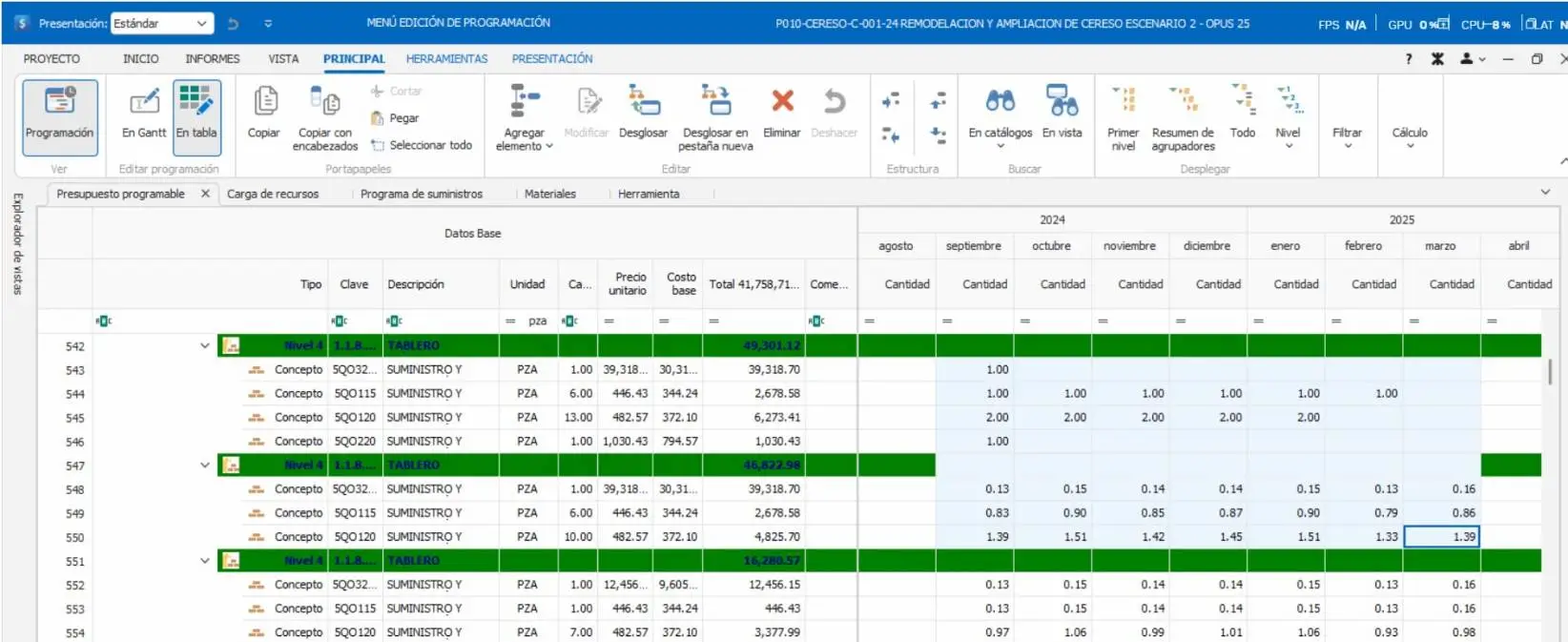Open the HERRAMIENTAS ribbon tab
This screenshot has height=642, width=1568.
[x=446, y=59]
